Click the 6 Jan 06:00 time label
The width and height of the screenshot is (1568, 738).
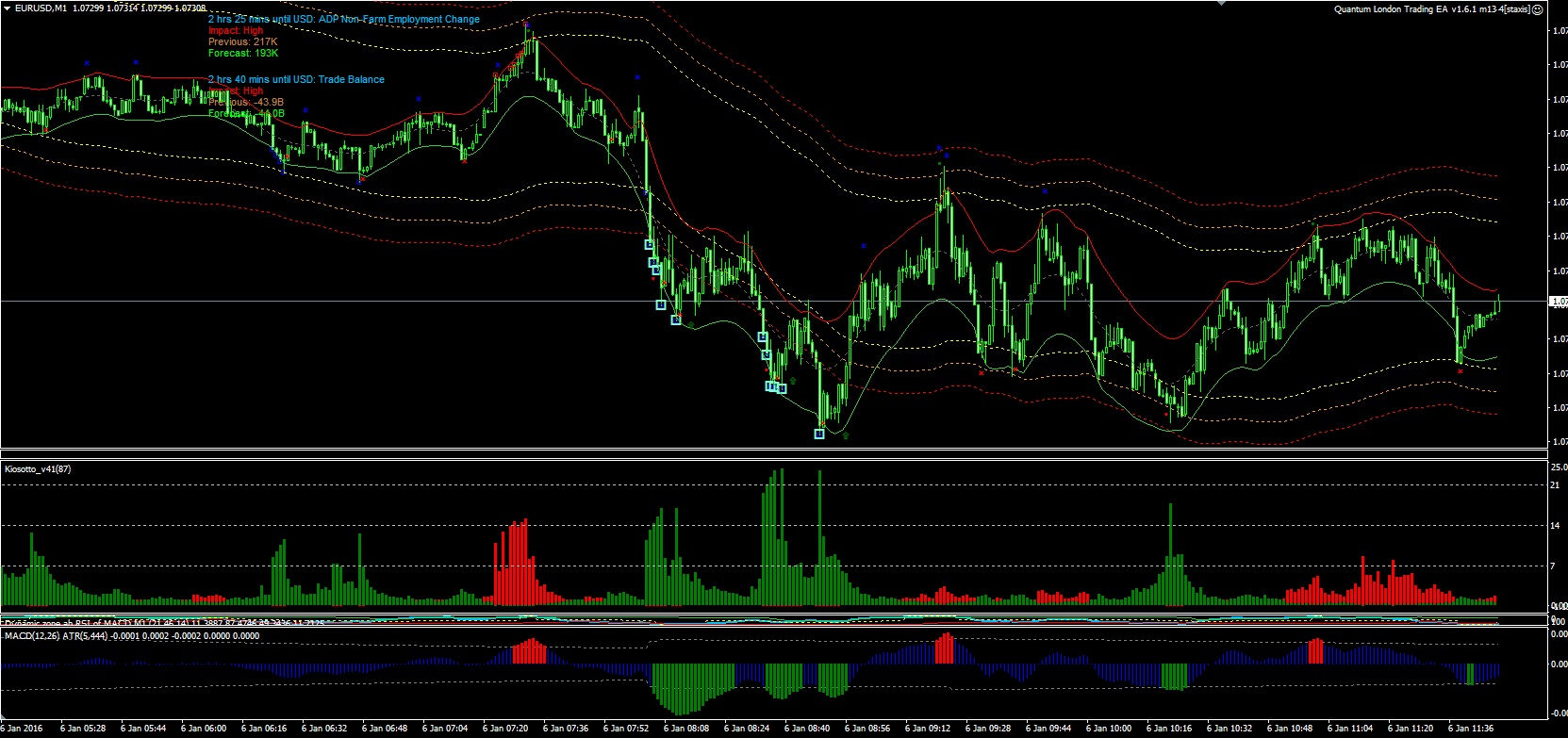coord(204,728)
